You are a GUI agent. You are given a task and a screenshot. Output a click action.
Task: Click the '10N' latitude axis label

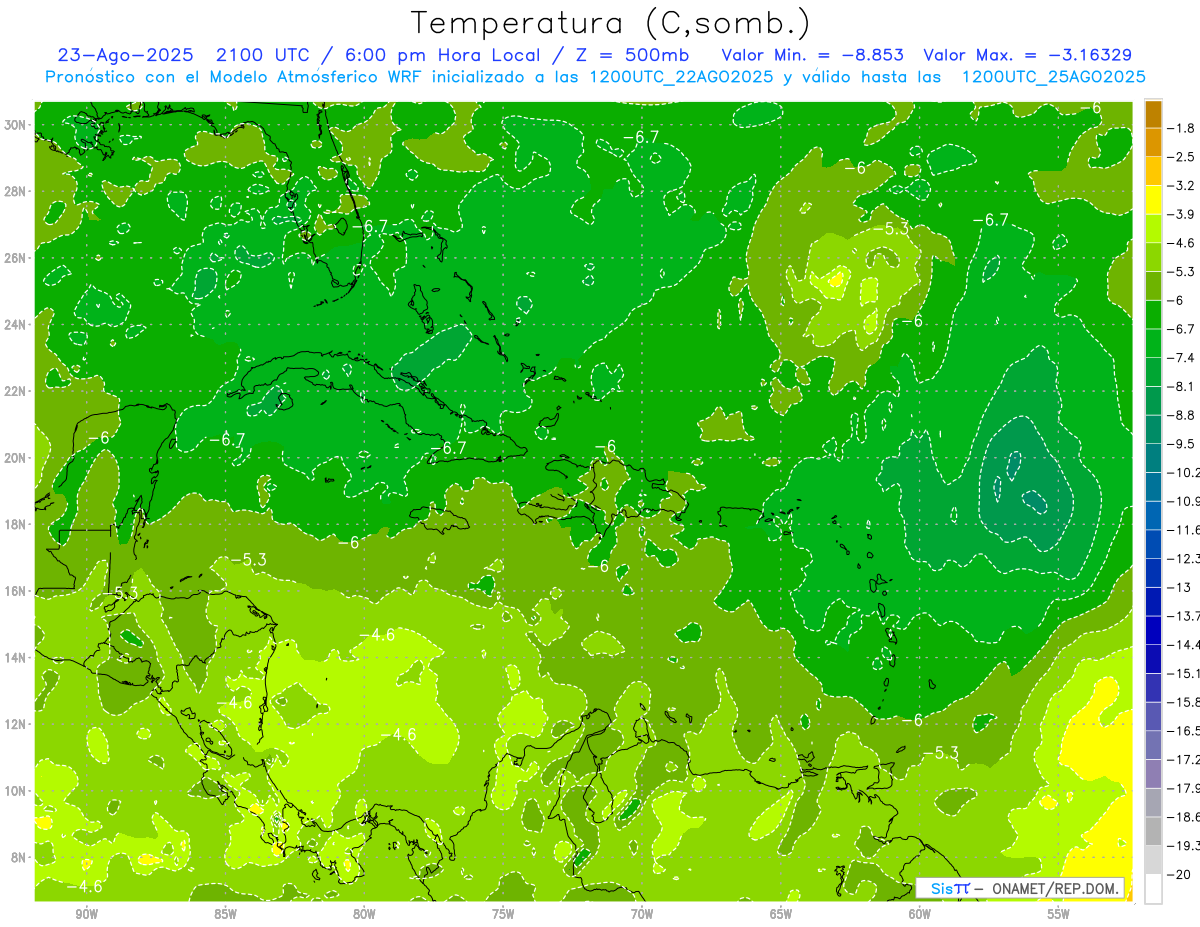tap(15, 791)
